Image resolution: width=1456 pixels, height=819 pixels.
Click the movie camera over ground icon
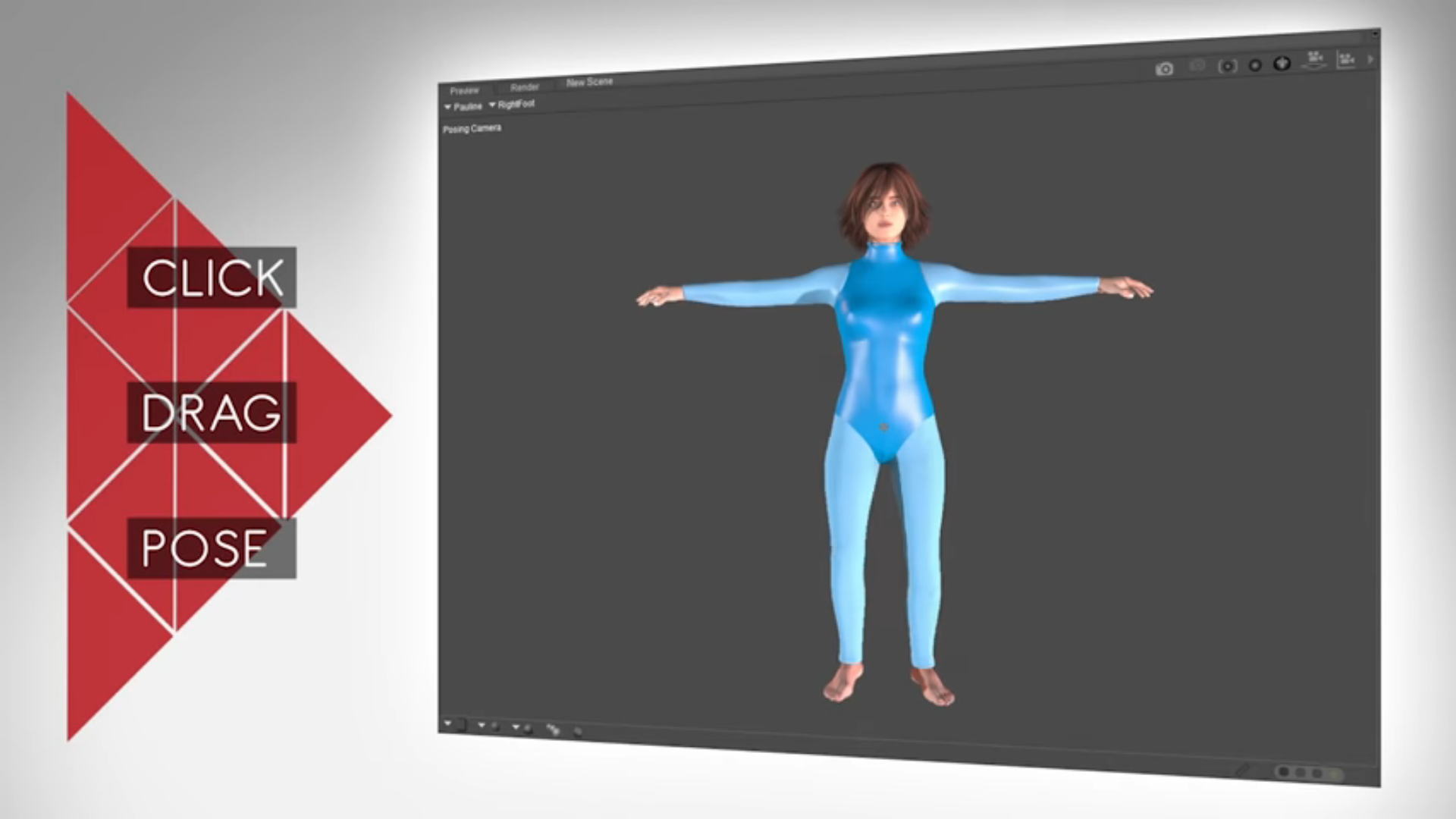click(1315, 61)
